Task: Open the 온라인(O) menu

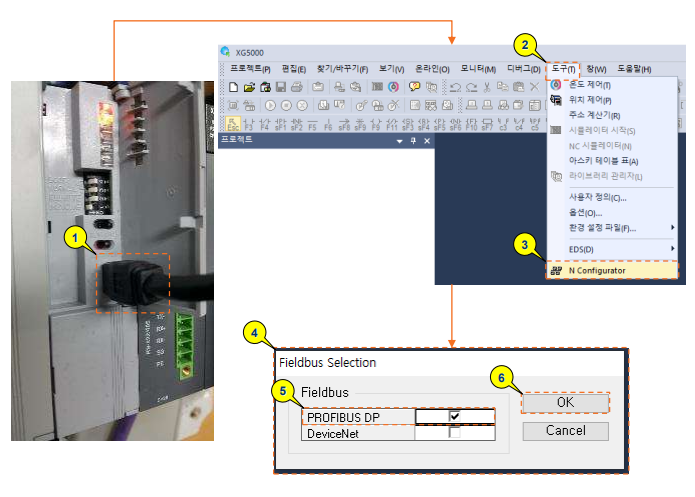Action: (x=432, y=69)
